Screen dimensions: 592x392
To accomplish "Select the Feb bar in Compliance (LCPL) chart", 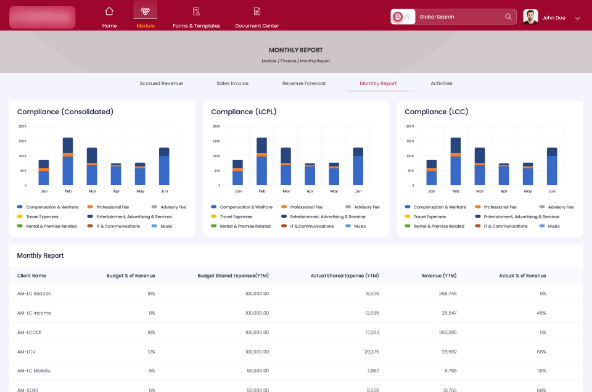I will (262, 161).
